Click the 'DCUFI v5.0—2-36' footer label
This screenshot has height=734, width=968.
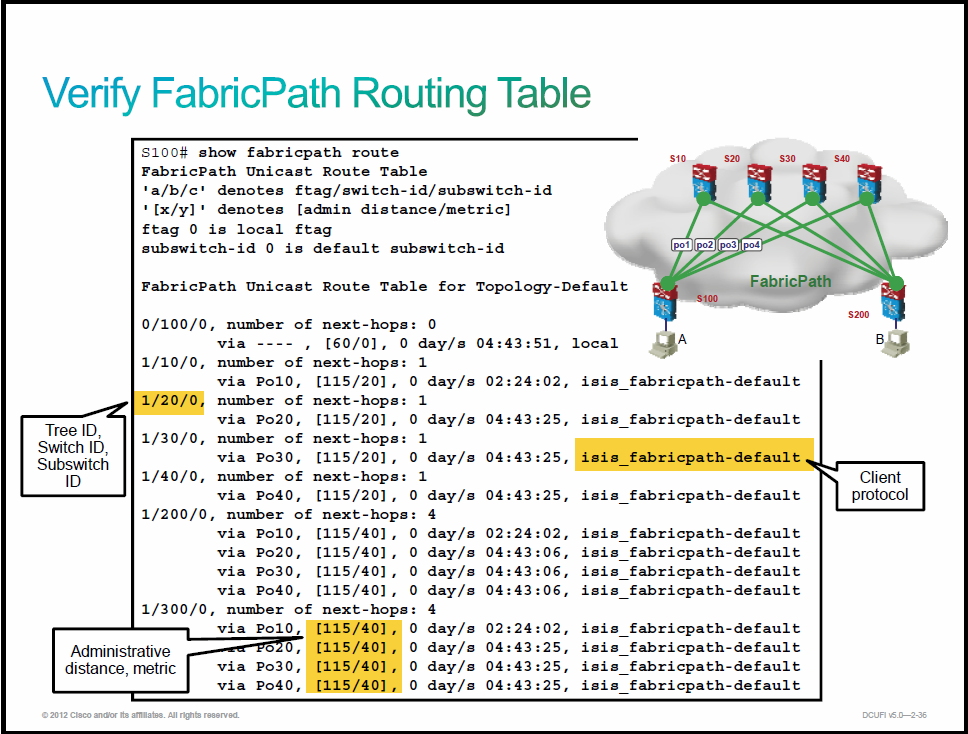click(x=895, y=715)
